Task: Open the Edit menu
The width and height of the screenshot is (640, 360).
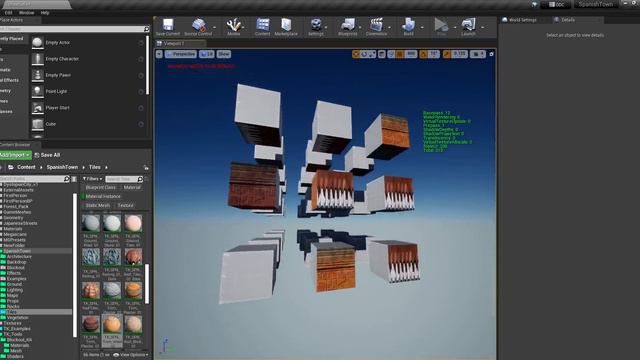Action: tap(8, 13)
